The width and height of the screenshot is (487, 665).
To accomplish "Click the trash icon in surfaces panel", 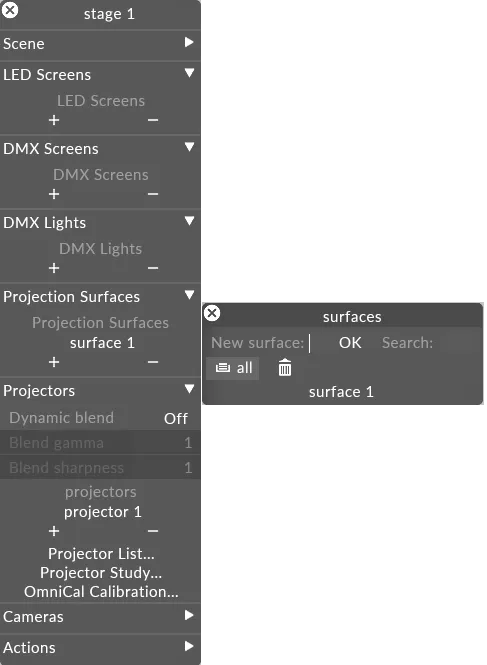I will coord(285,368).
